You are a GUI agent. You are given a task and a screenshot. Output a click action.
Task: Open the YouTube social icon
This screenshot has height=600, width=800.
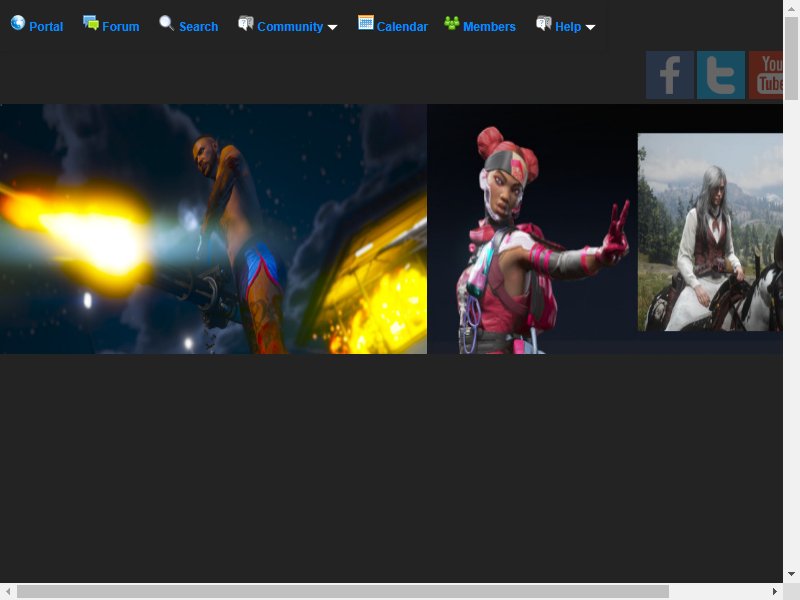766,75
